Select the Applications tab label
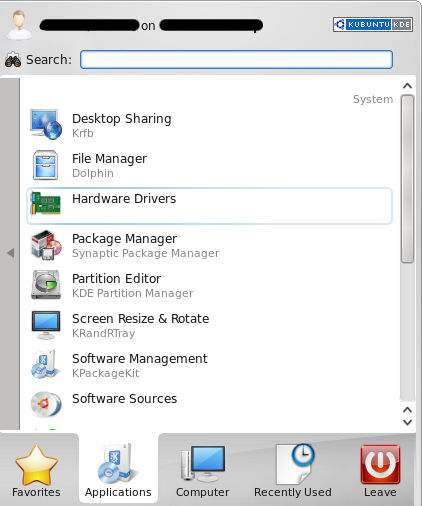 tap(118, 492)
